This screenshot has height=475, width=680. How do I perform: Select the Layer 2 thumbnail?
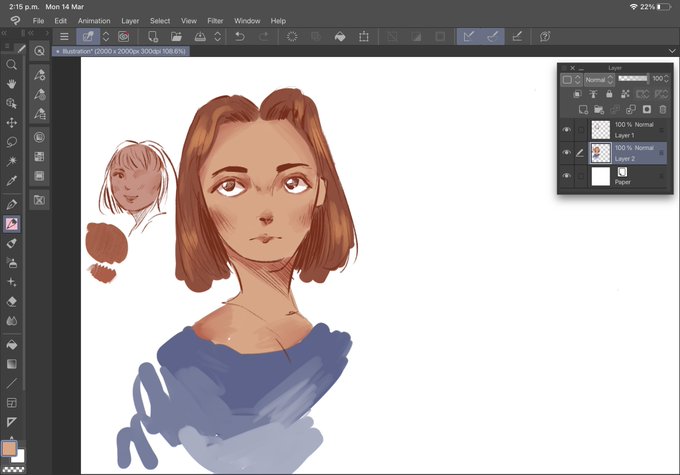click(601, 153)
